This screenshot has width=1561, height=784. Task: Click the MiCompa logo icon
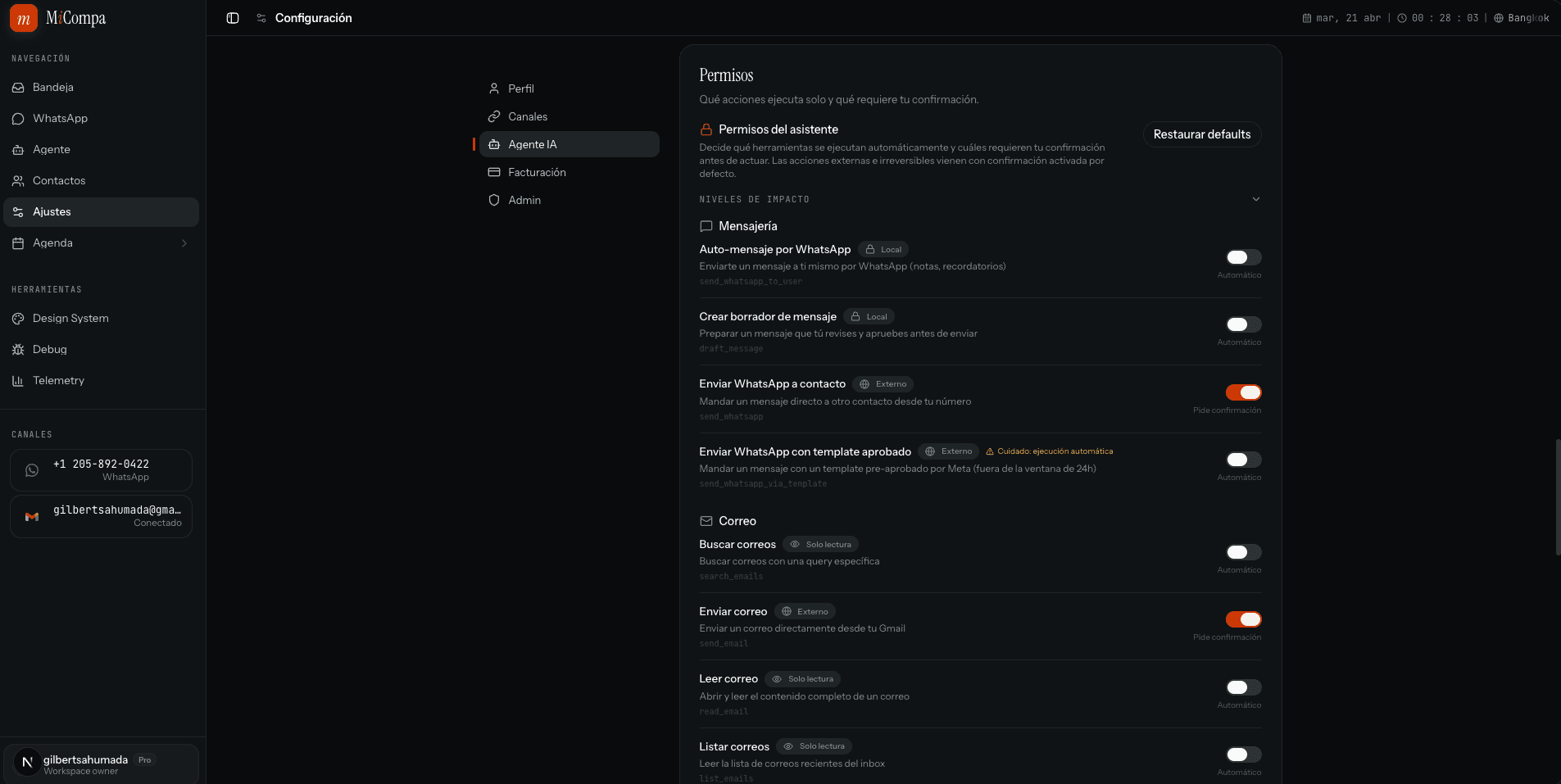[x=24, y=18]
